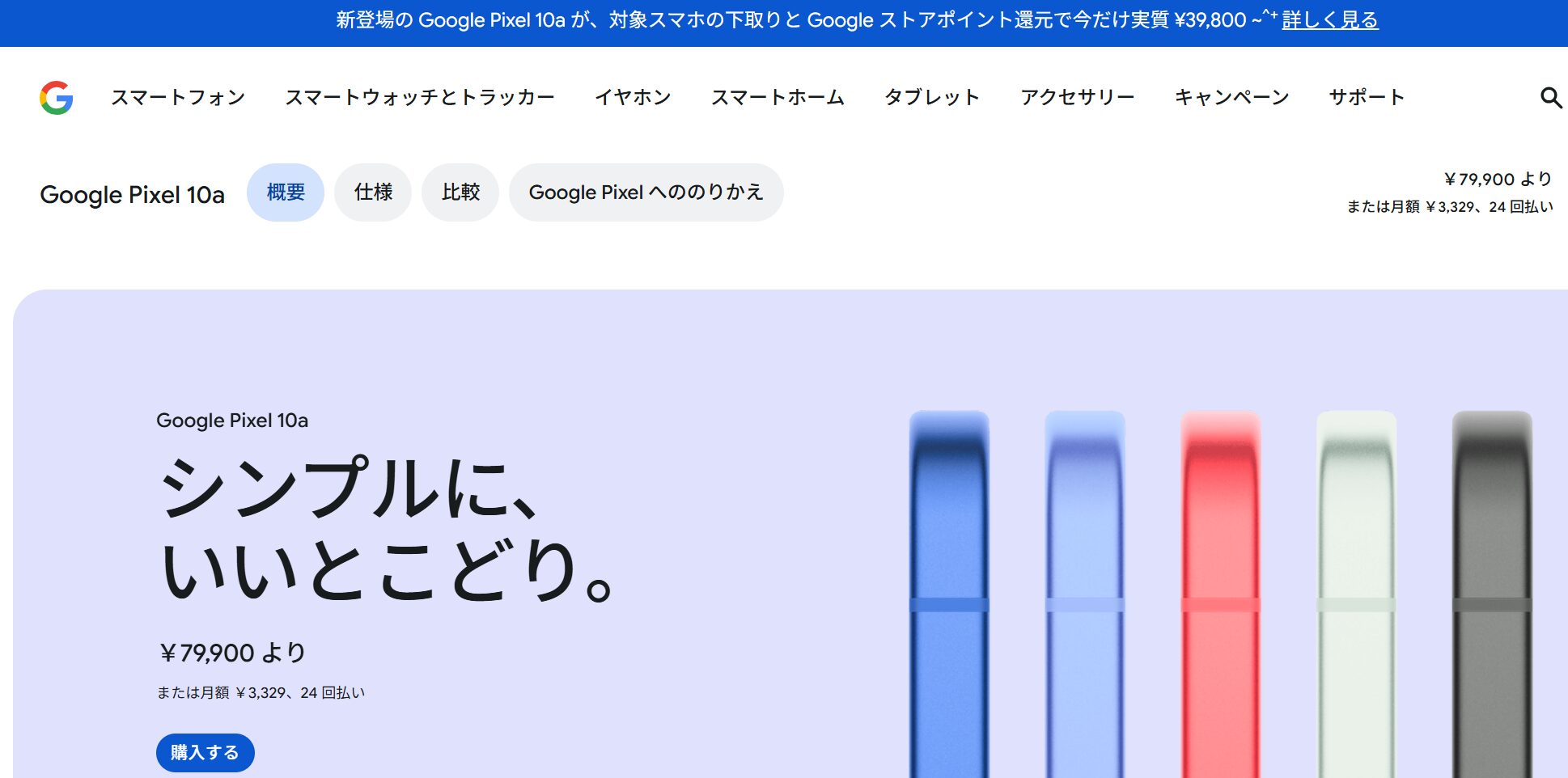Click the Google logo icon
The image size is (1568, 778).
coord(57,98)
